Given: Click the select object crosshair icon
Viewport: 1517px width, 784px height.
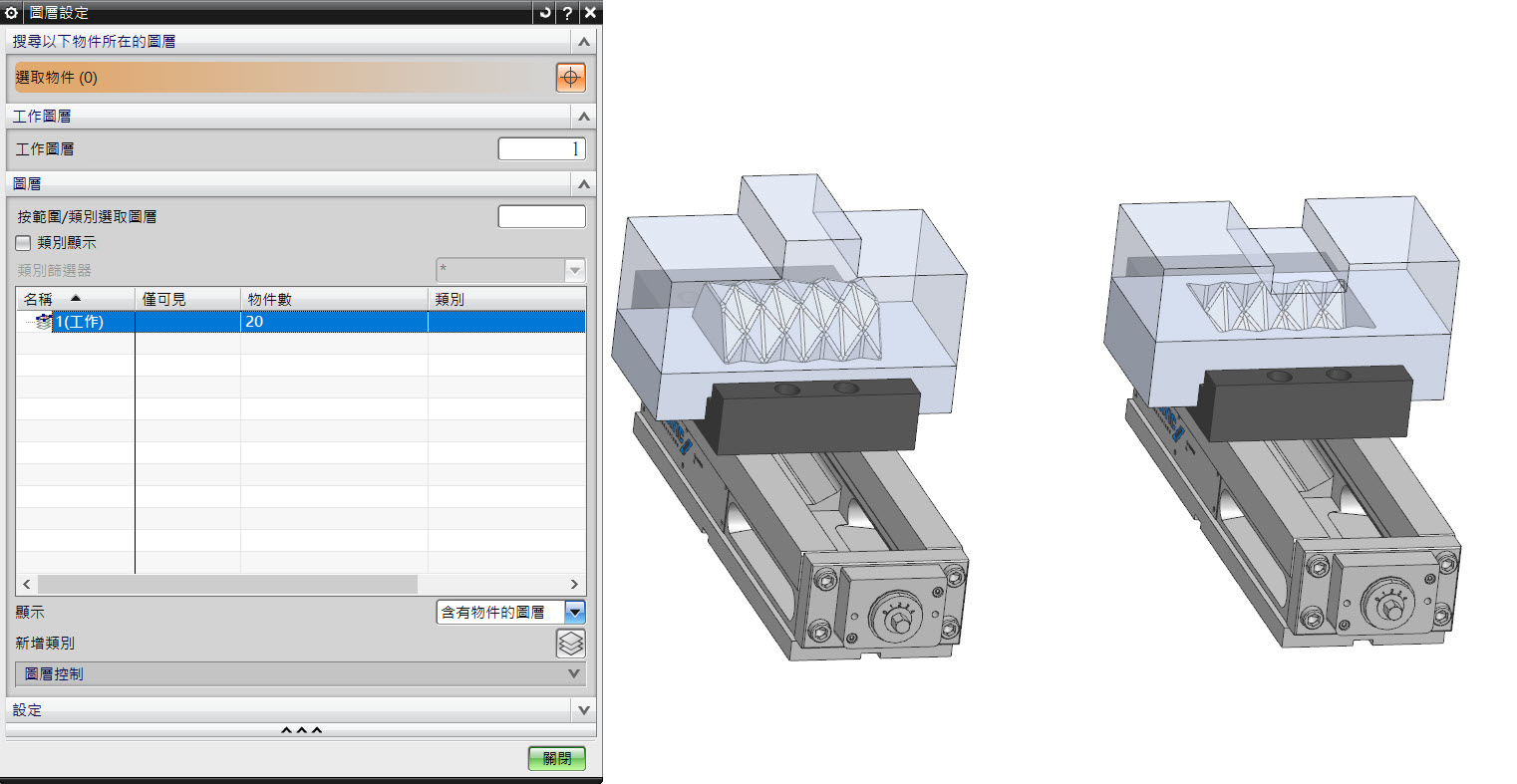Looking at the screenshot, I should (x=570, y=78).
